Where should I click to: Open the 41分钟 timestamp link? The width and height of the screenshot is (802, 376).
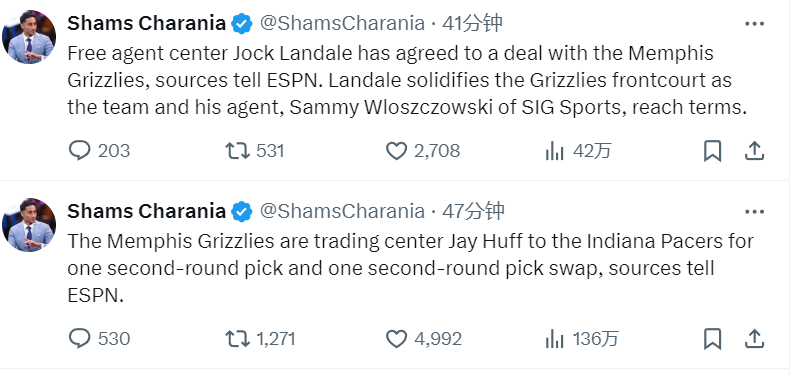[x=472, y=23]
